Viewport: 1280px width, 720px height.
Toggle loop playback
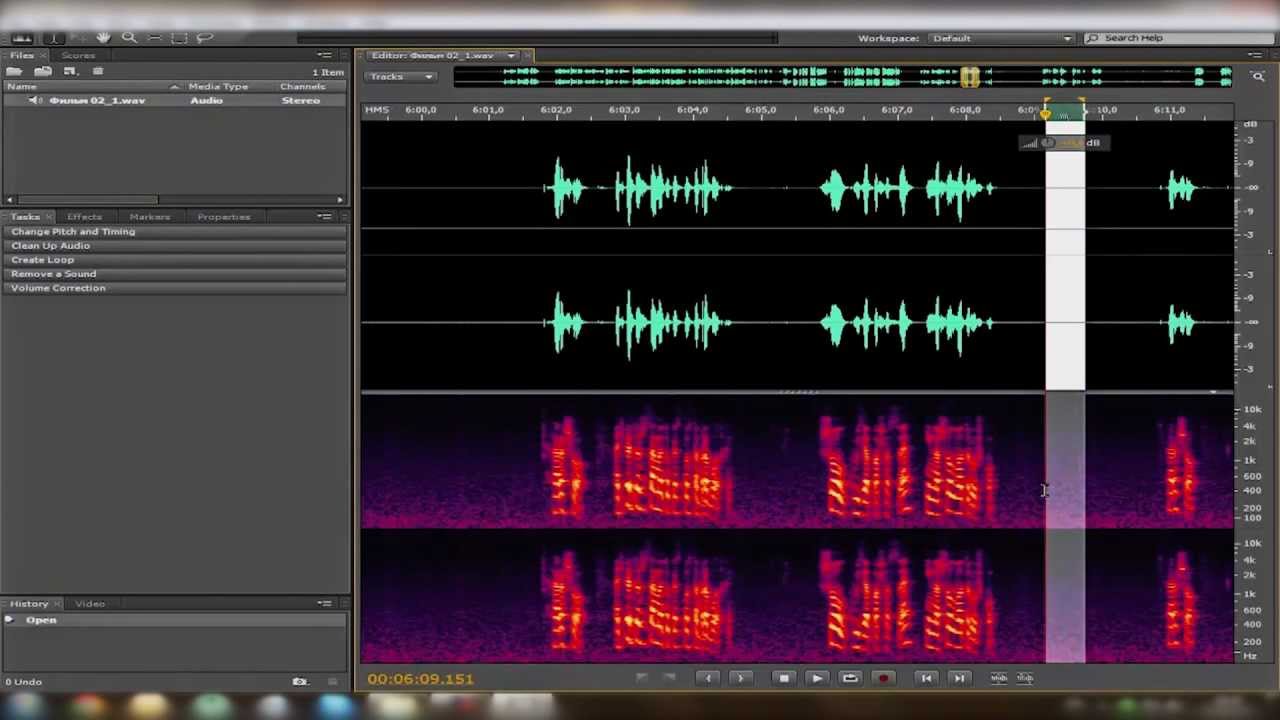850,678
